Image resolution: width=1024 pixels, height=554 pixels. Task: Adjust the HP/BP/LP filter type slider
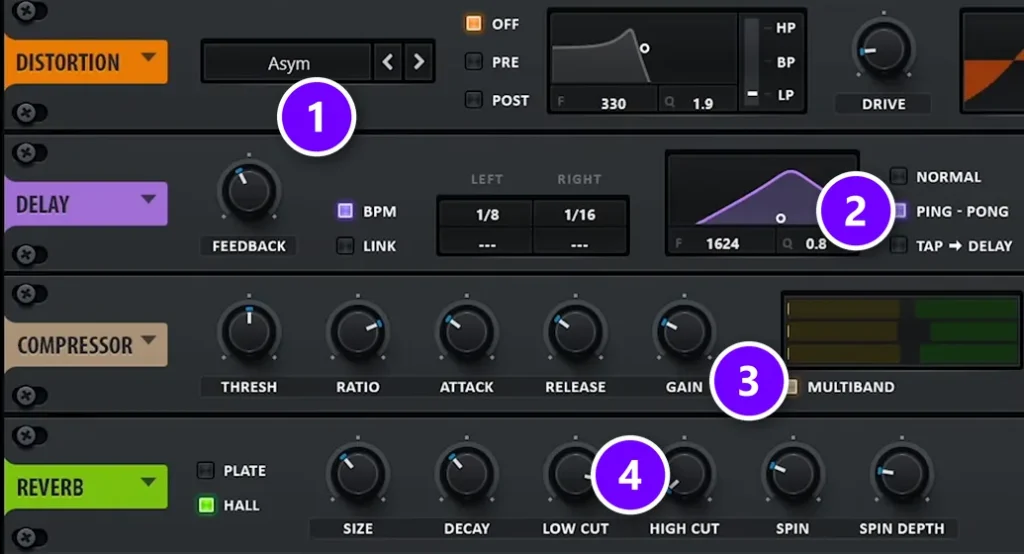[x=752, y=61]
